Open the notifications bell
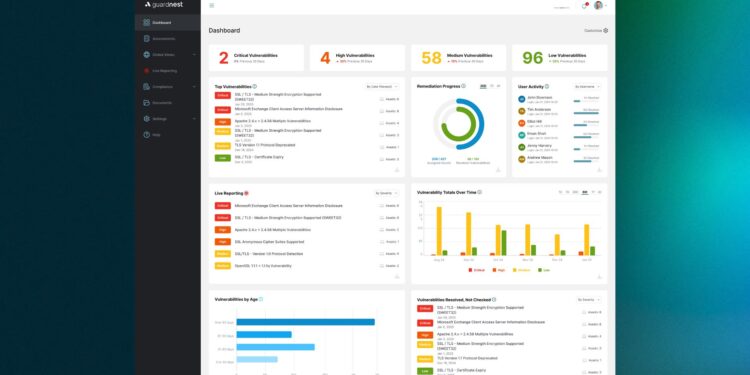 584,6
